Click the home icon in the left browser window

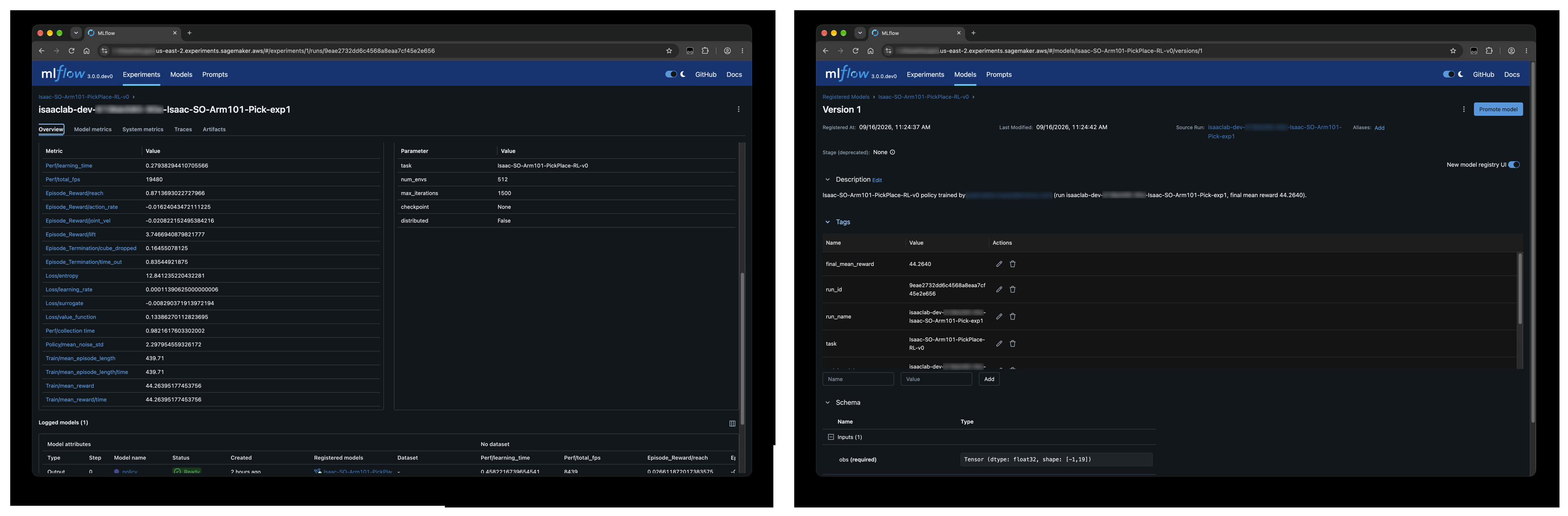86,51
